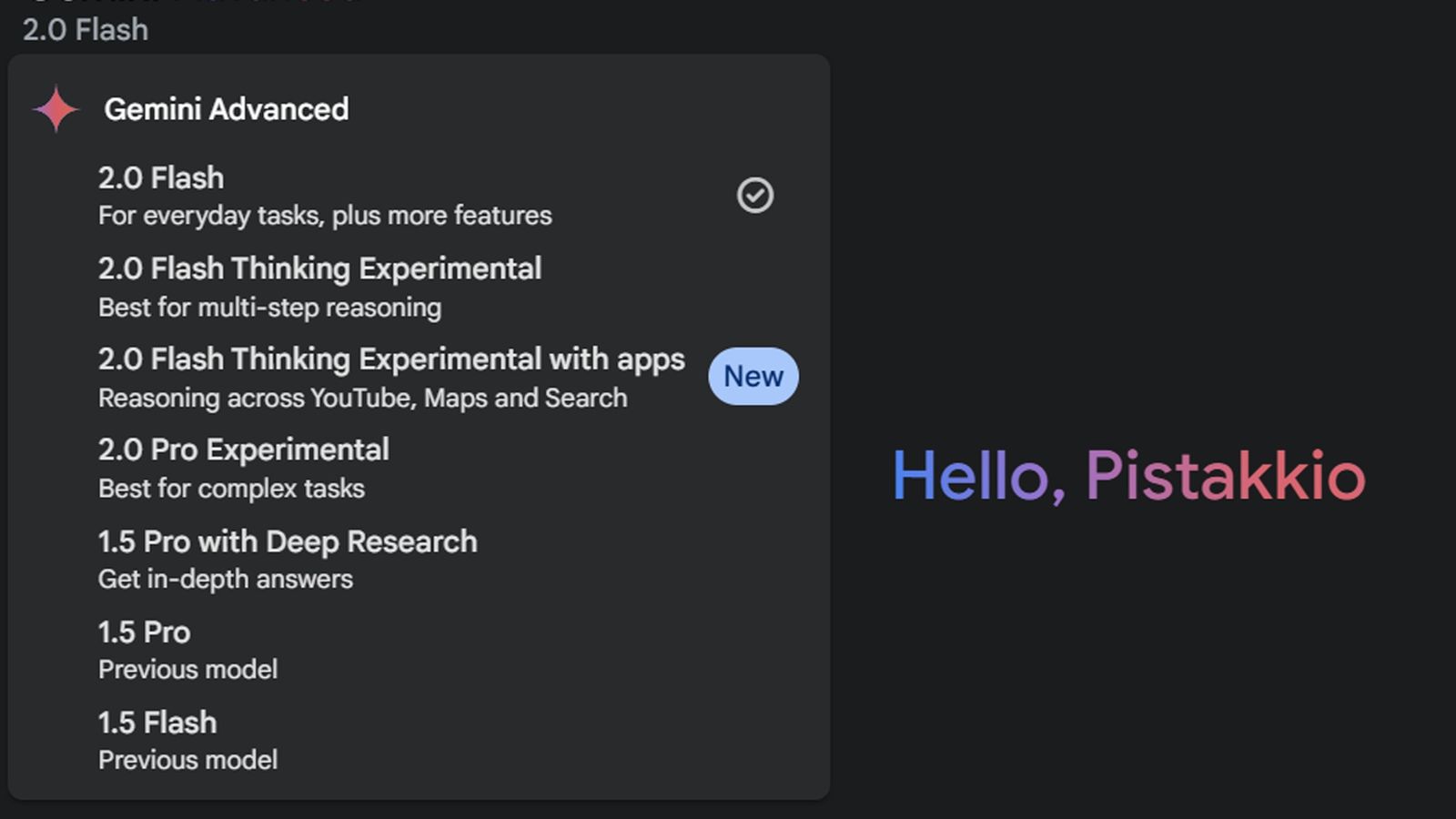This screenshot has width=1456, height=819.
Task: Select 2.0 Flash Thinking Experimental with apps
Action: (x=419, y=378)
